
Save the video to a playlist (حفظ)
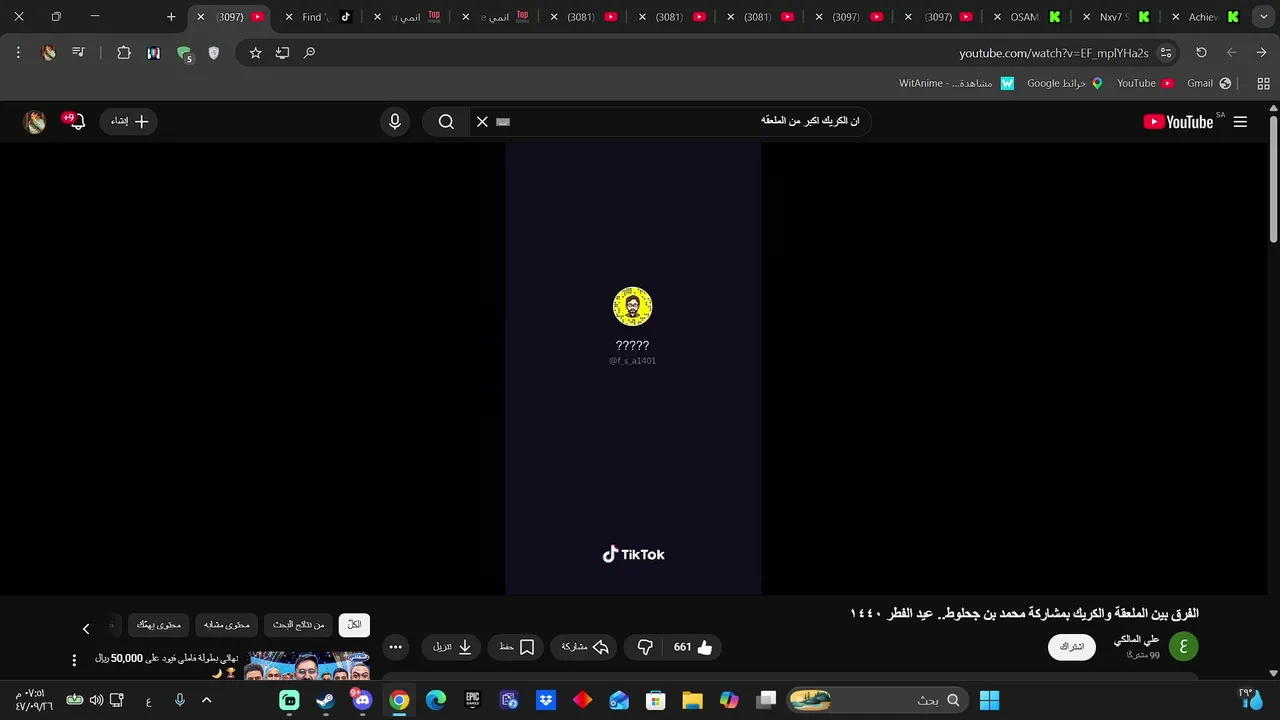[x=517, y=647]
